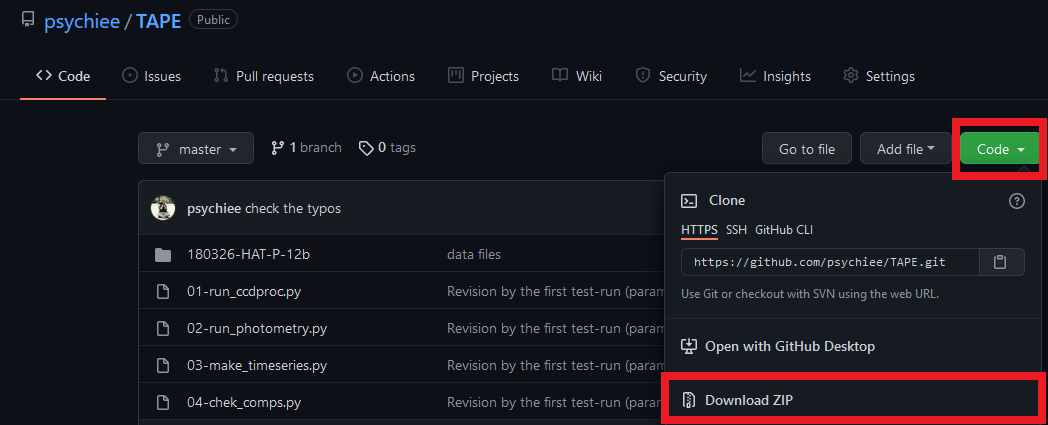
Task: Open file 03-make_timeseries.py
Action: click(x=257, y=366)
